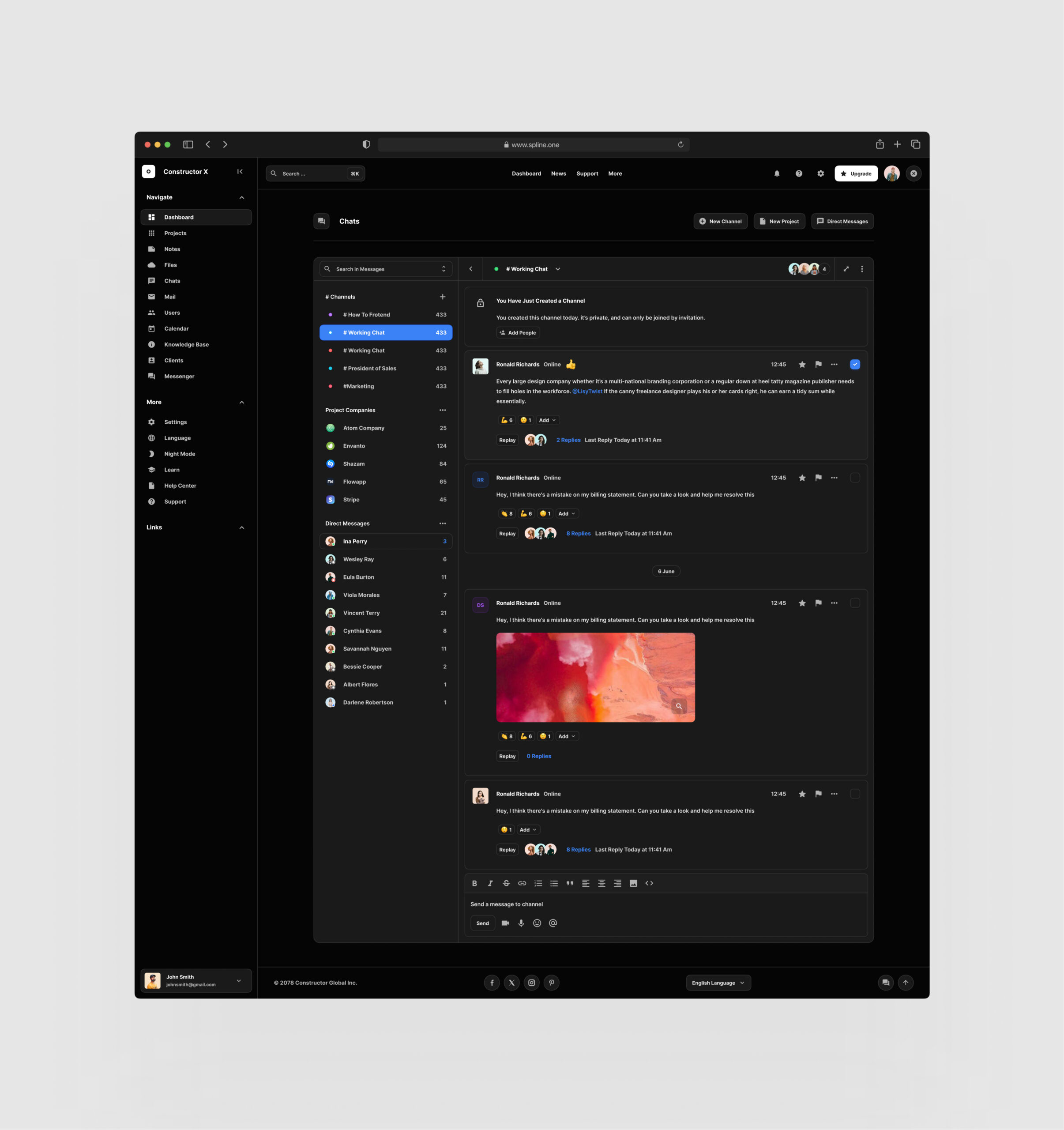Insert image via editor toolbar icon
The width and height of the screenshot is (1064, 1130).
point(633,883)
